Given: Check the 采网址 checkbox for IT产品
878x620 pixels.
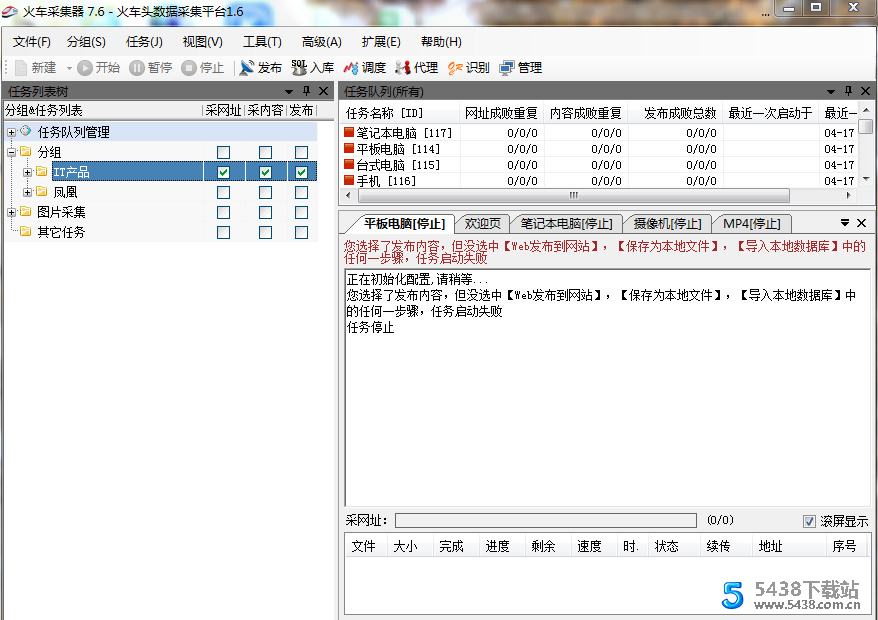Looking at the screenshot, I should pyautogui.click(x=223, y=172).
